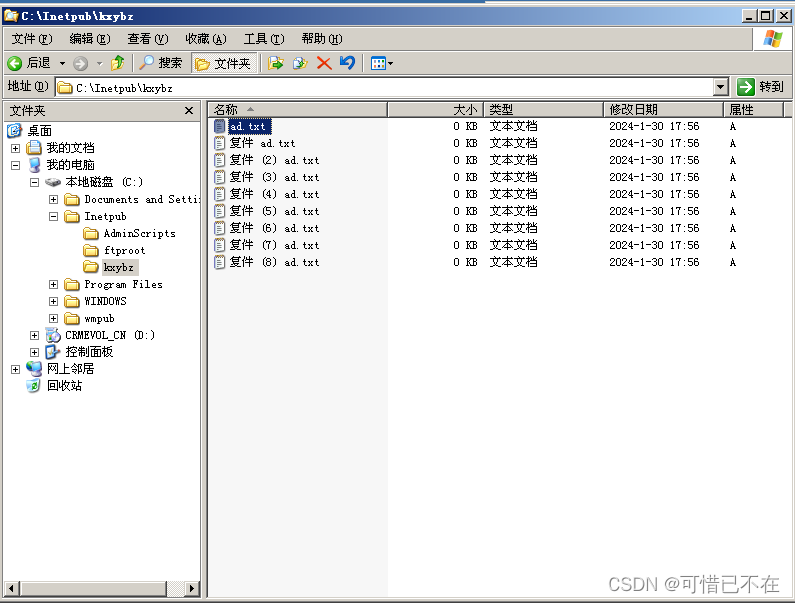
Task: Click the 控制面板 control panel icon
Action: click(x=53, y=352)
